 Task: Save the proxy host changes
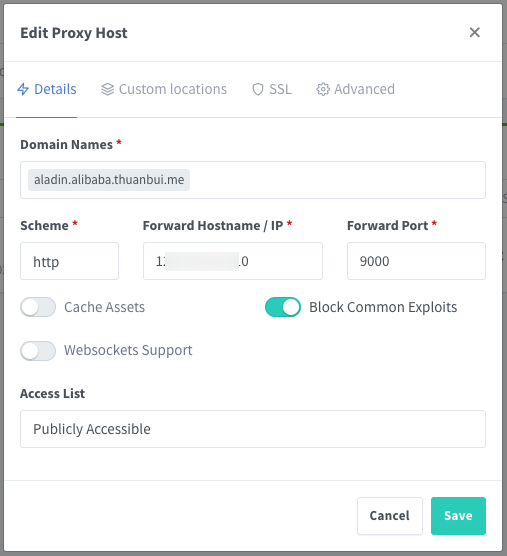coord(458,516)
